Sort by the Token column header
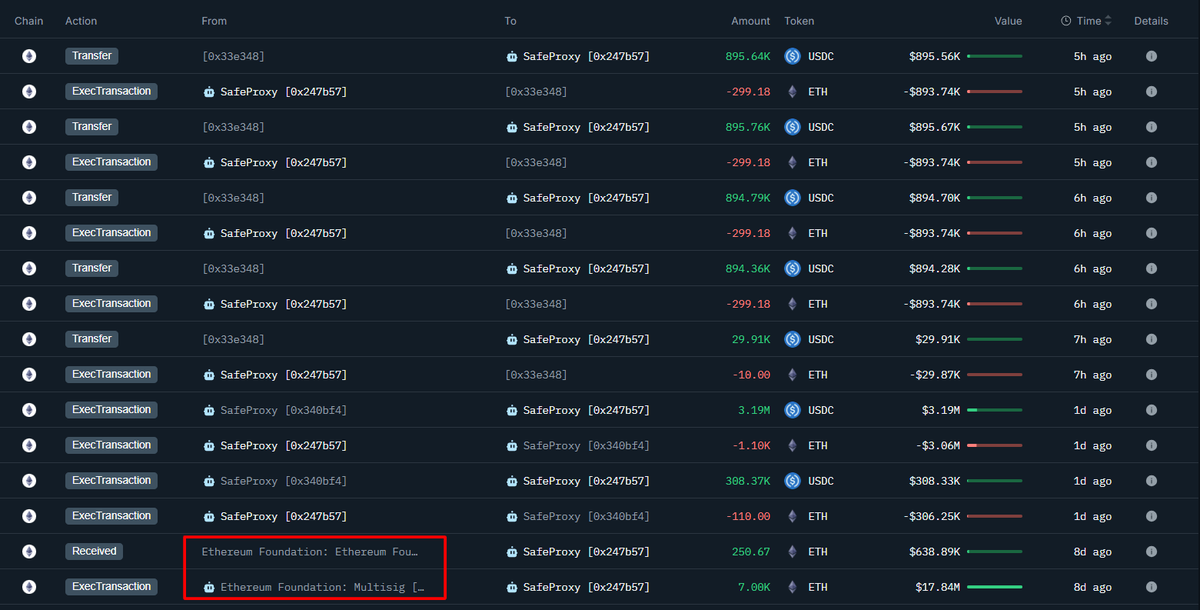Image resolution: width=1200 pixels, height=610 pixels. pos(799,21)
